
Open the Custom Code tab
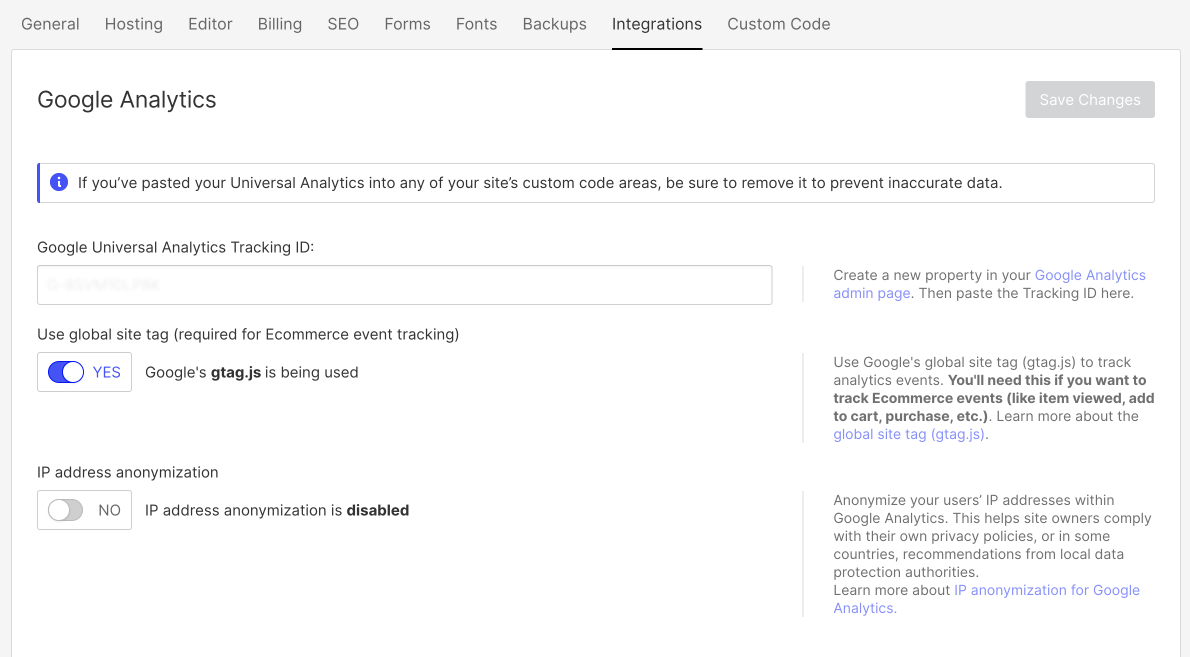[779, 24]
